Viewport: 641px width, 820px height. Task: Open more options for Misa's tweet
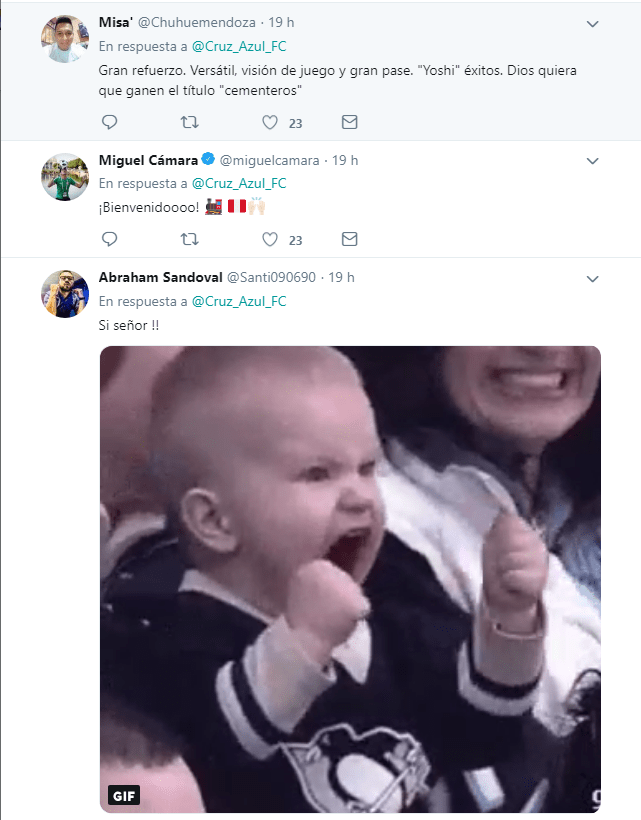coord(592,23)
